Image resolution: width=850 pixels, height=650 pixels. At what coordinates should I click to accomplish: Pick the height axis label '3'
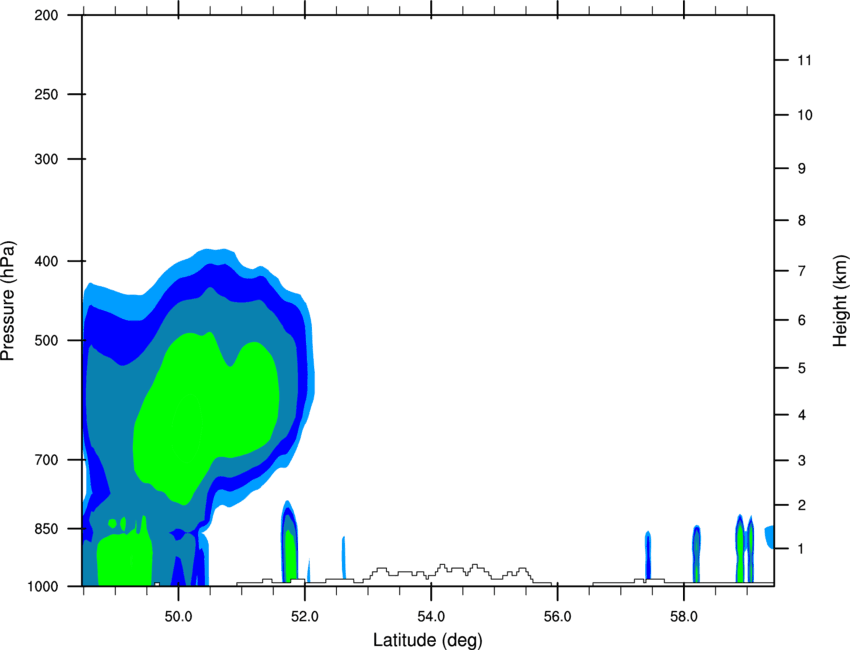click(x=802, y=461)
